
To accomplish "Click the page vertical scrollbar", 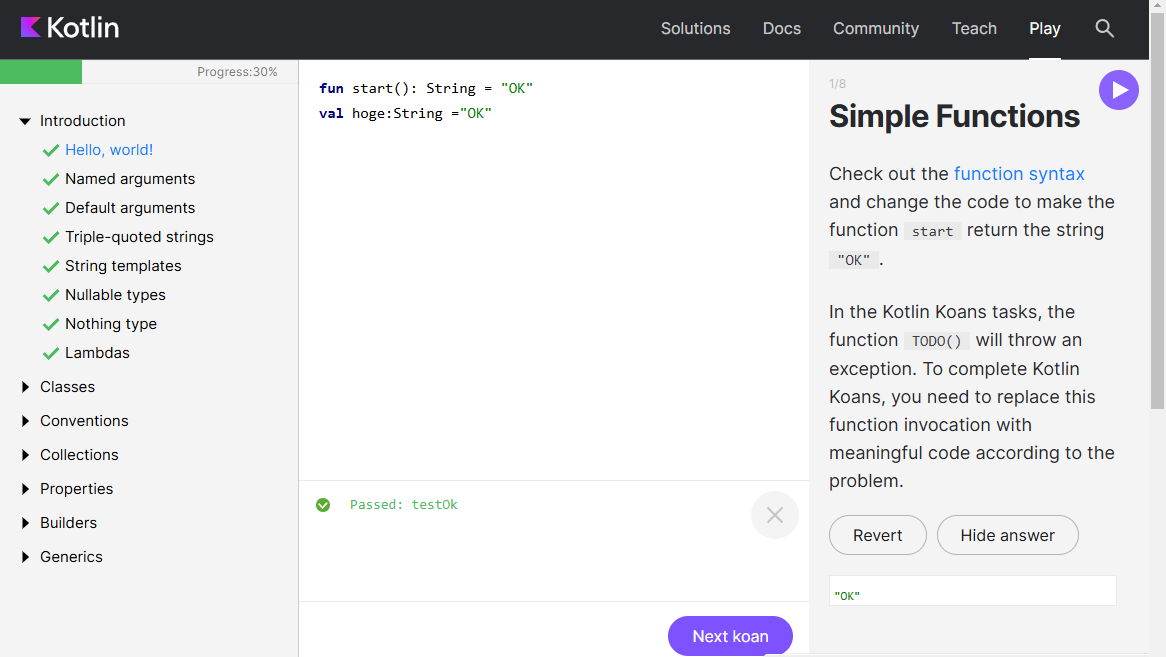I will tap(1157, 212).
